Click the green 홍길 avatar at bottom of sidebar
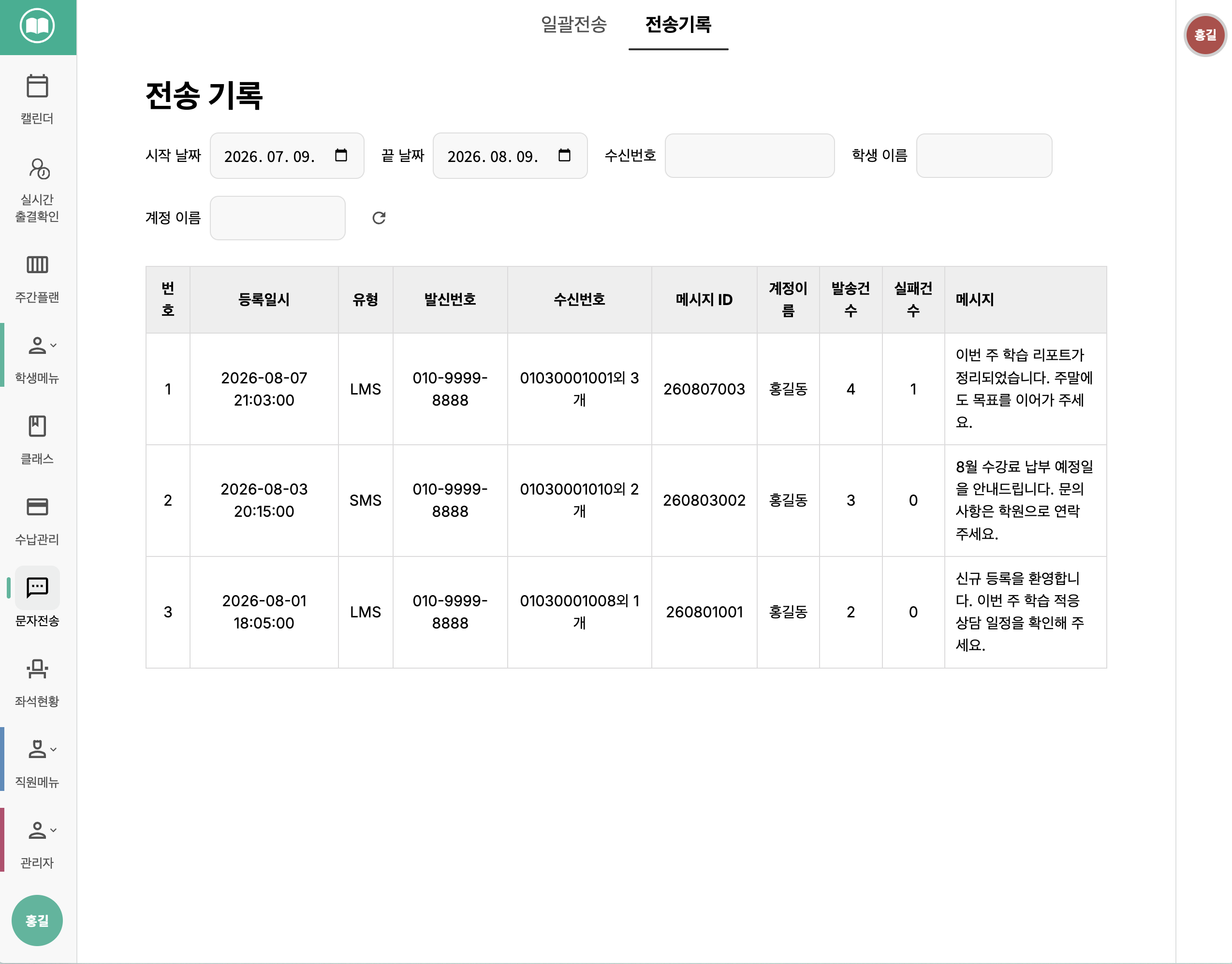The height and width of the screenshot is (964, 1232). tap(37, 920)
